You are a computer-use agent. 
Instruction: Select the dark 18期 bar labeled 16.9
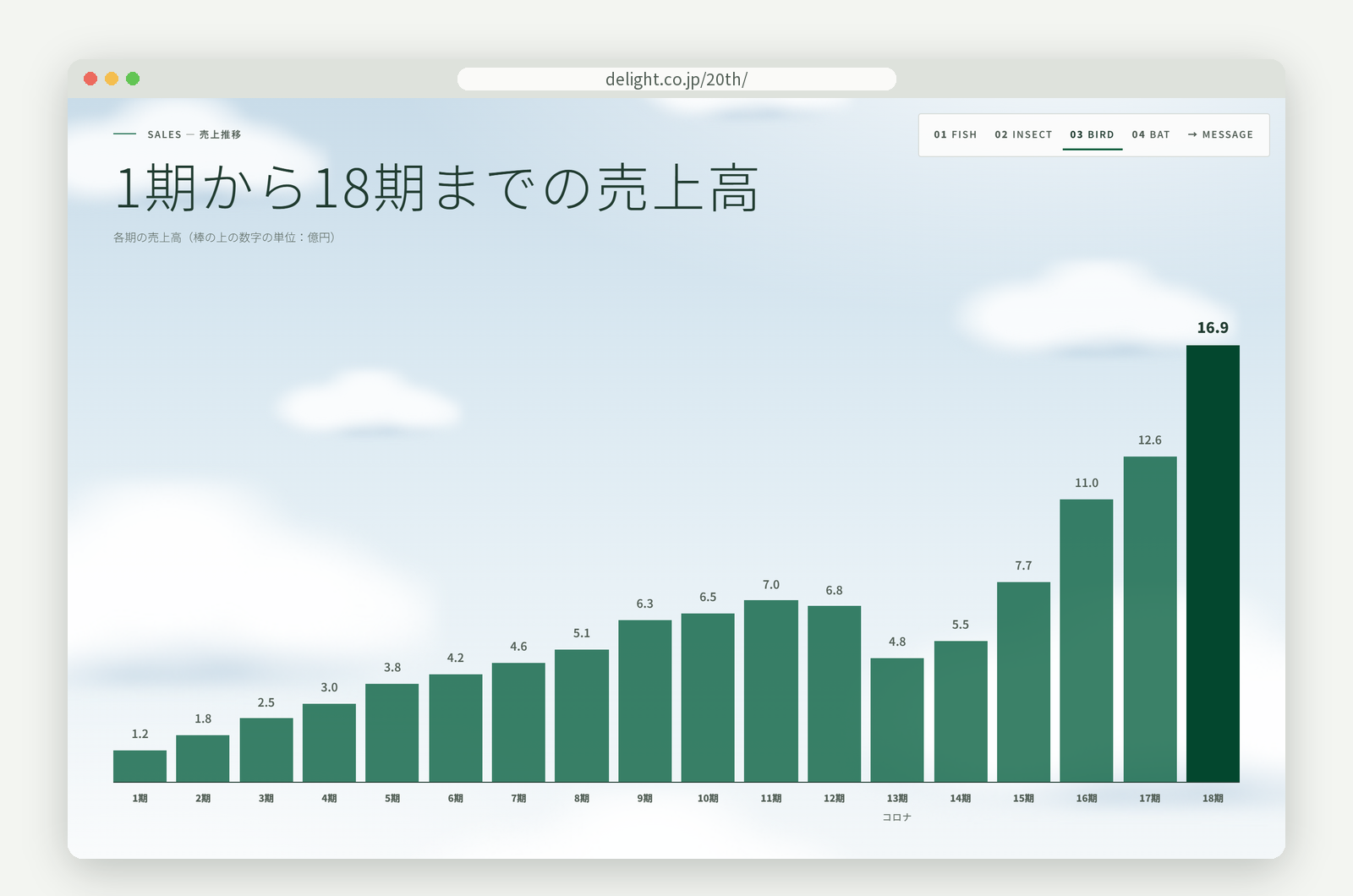coord(1213,564)
